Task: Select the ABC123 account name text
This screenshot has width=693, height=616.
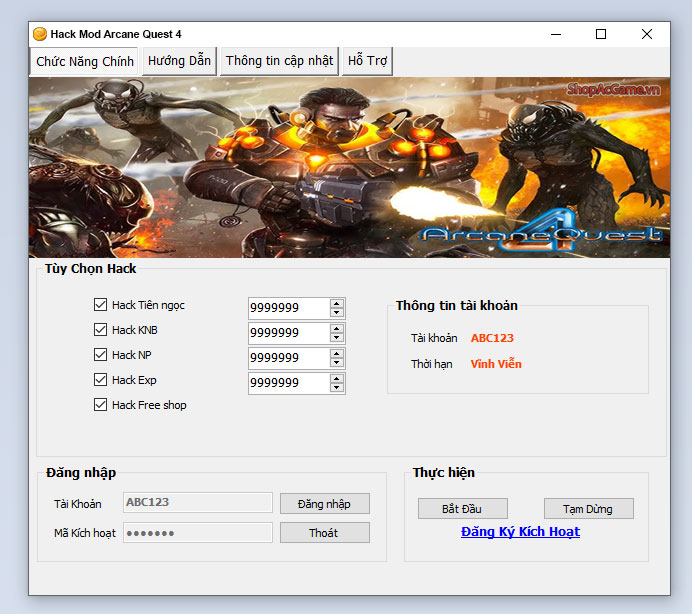Action: coord(492,338)
